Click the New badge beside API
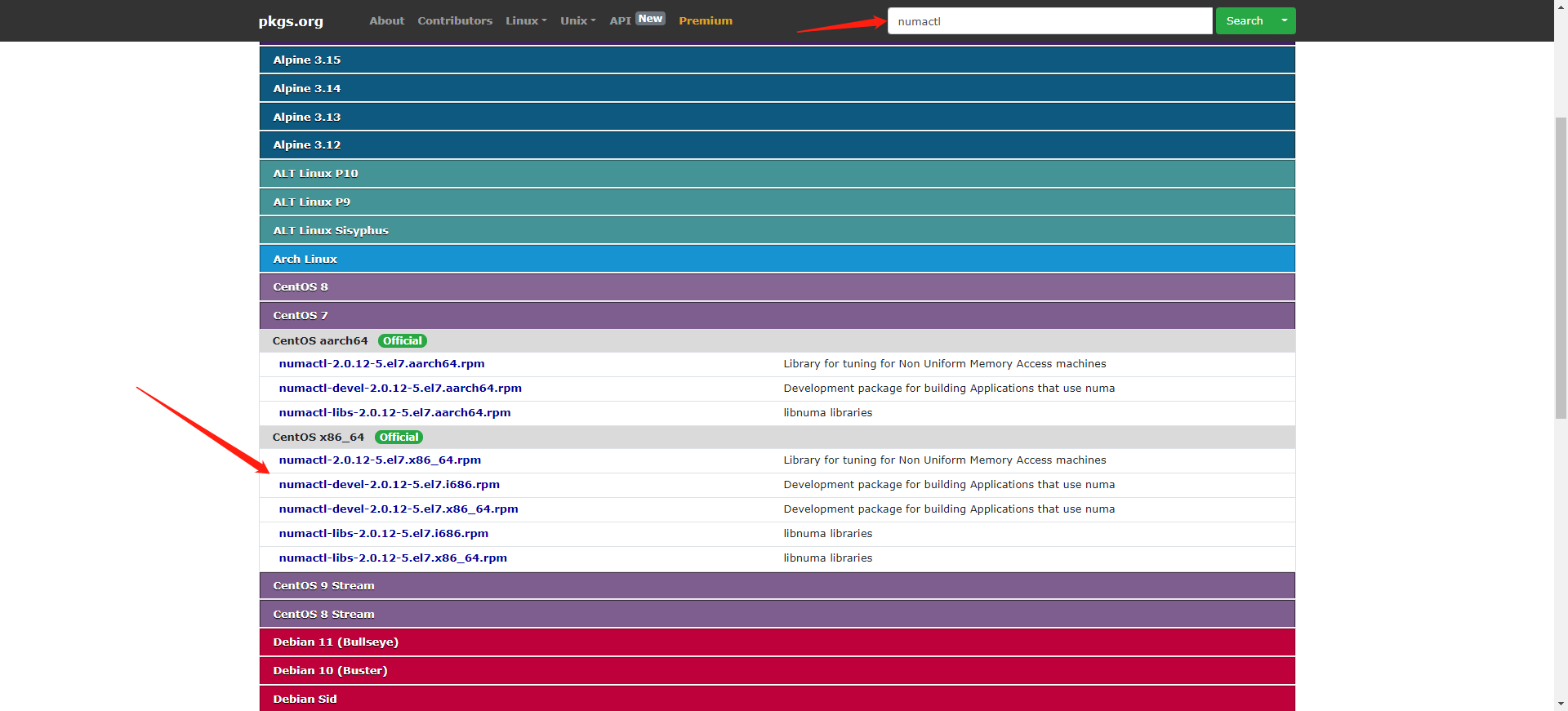 [x=651, y=19]
